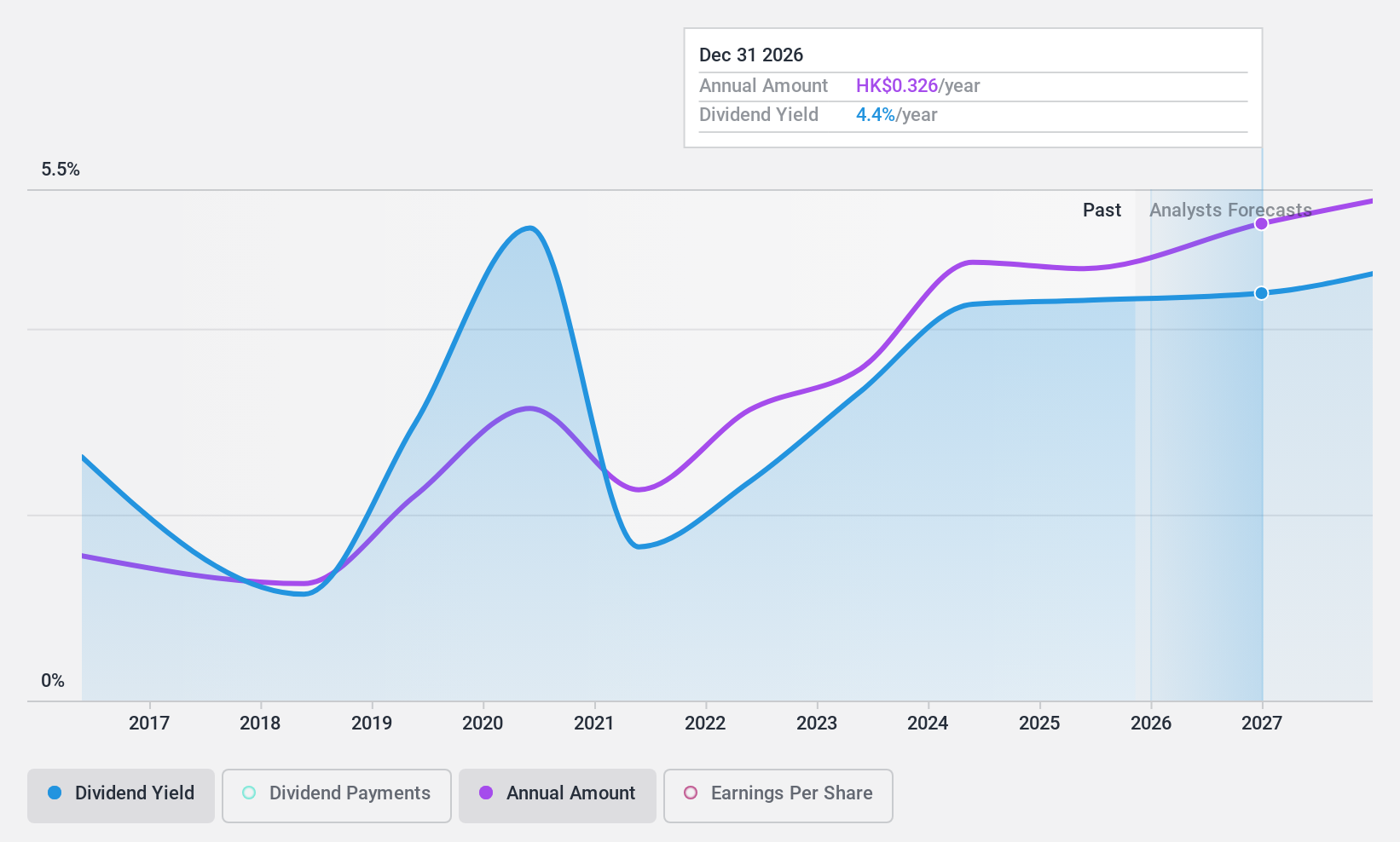Screen dimensions: 1400x842
Task: Click the pink Earnings Per Share legend circle
Action: 689,793
